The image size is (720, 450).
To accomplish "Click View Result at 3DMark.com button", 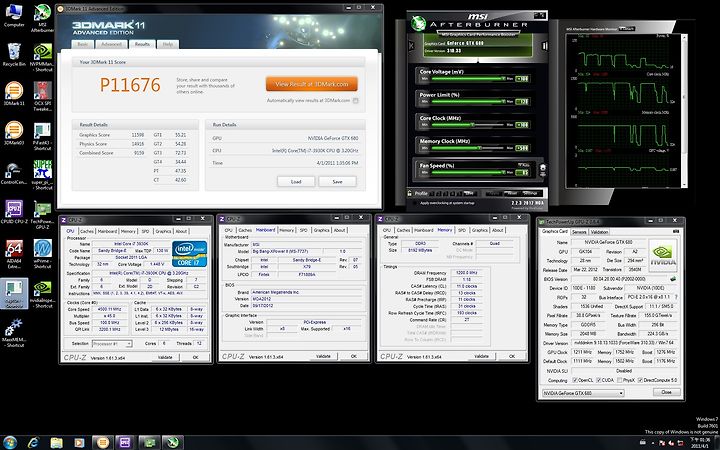I will tap(312, 84).
